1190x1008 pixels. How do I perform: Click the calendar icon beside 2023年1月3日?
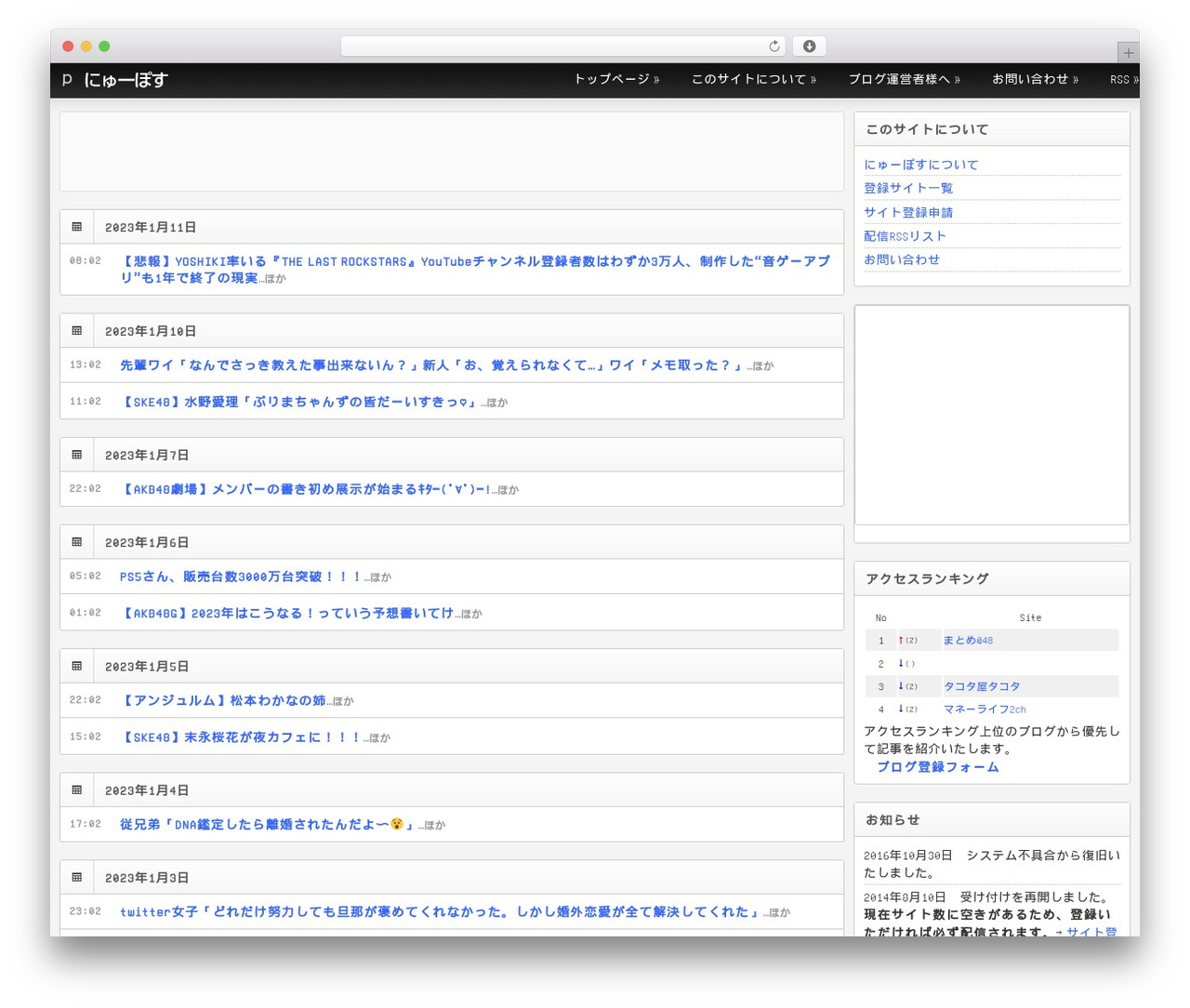tap(77, 878)
